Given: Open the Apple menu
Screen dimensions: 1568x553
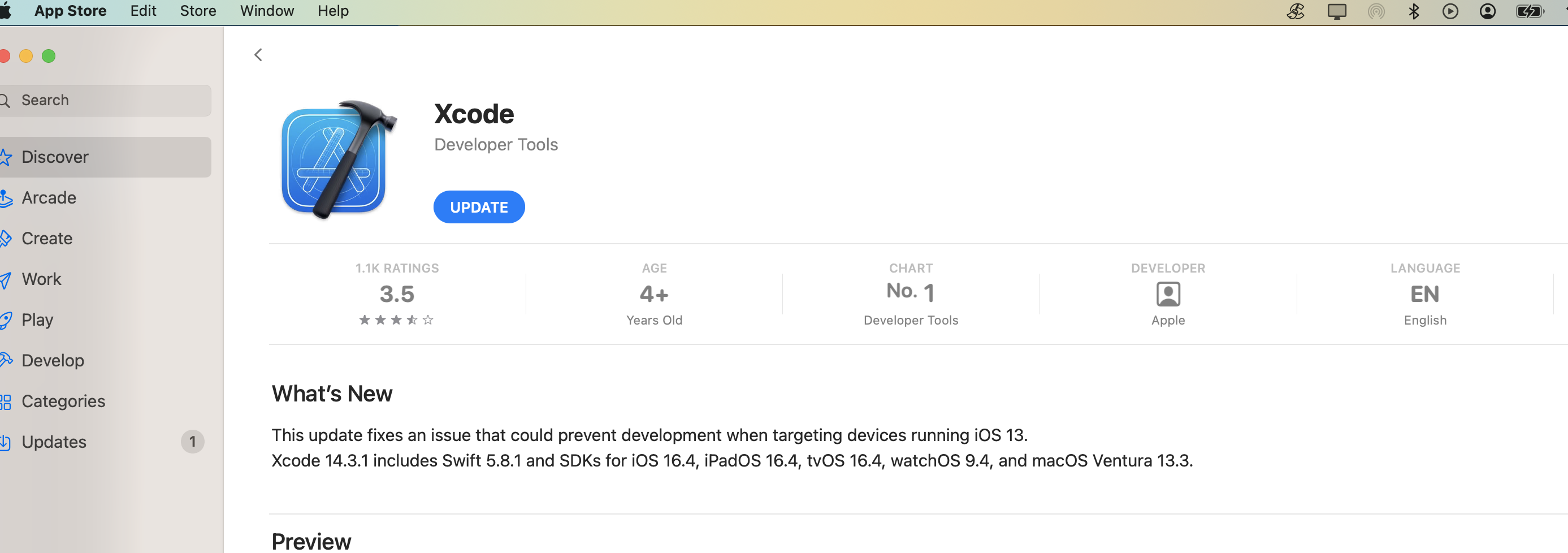Looking at the screenshot, I should pos(6,11).
